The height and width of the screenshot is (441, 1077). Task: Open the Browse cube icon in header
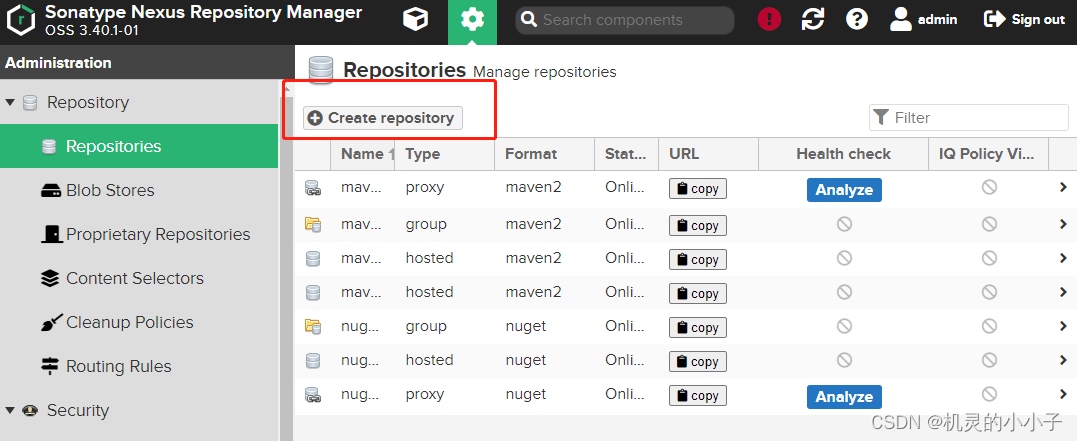(415, 20)
